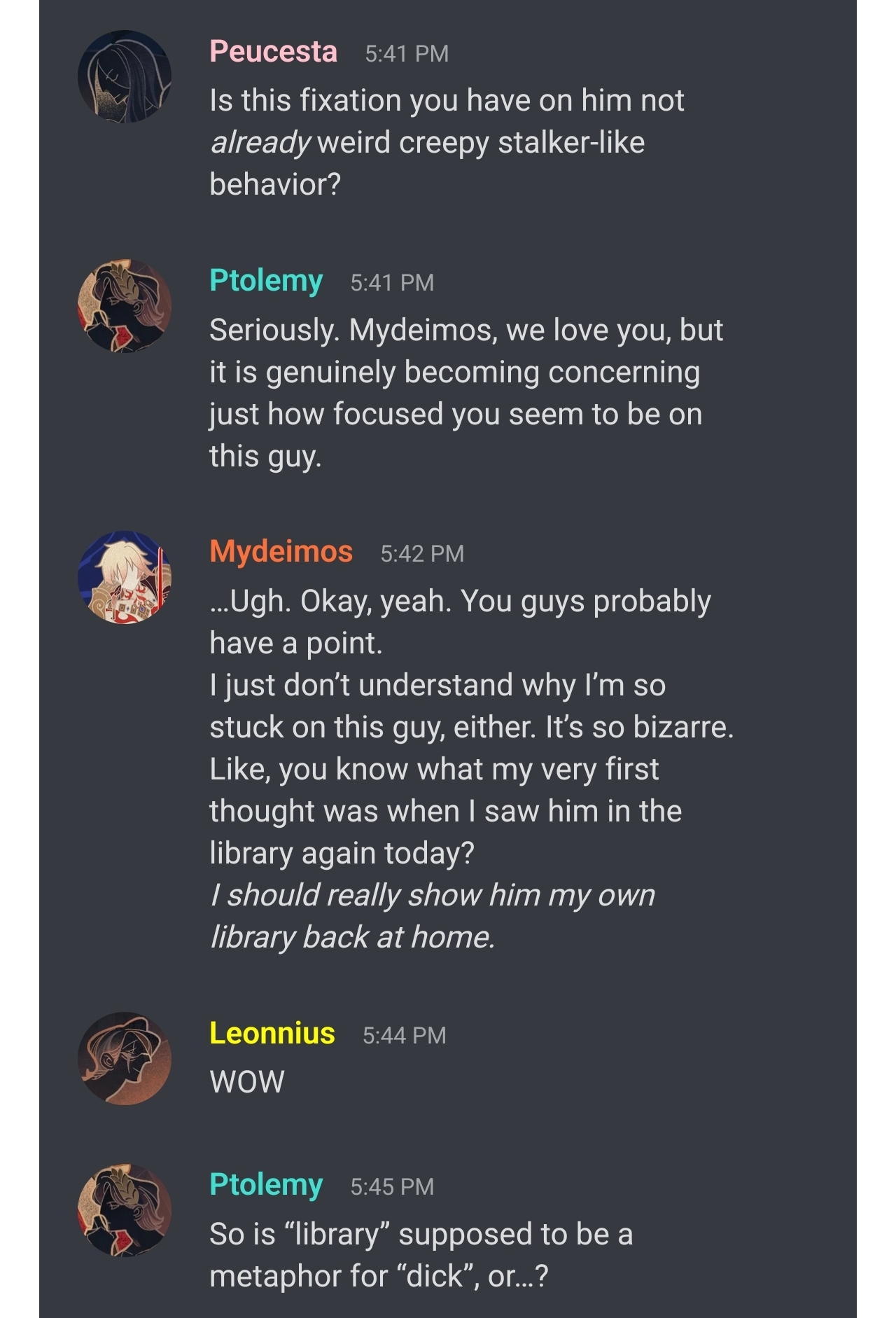Click the pink Peucesta username
Image resolution: width=896 pixels, height=1318 pixels.
(273, 52)
